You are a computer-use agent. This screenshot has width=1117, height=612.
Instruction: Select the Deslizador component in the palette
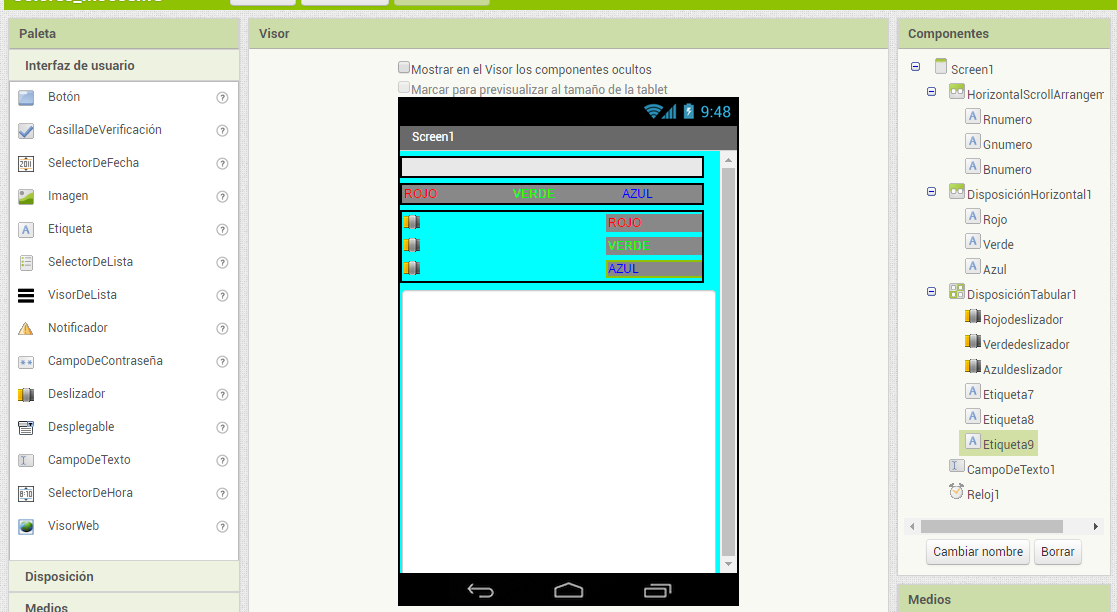tap(25, 393)
